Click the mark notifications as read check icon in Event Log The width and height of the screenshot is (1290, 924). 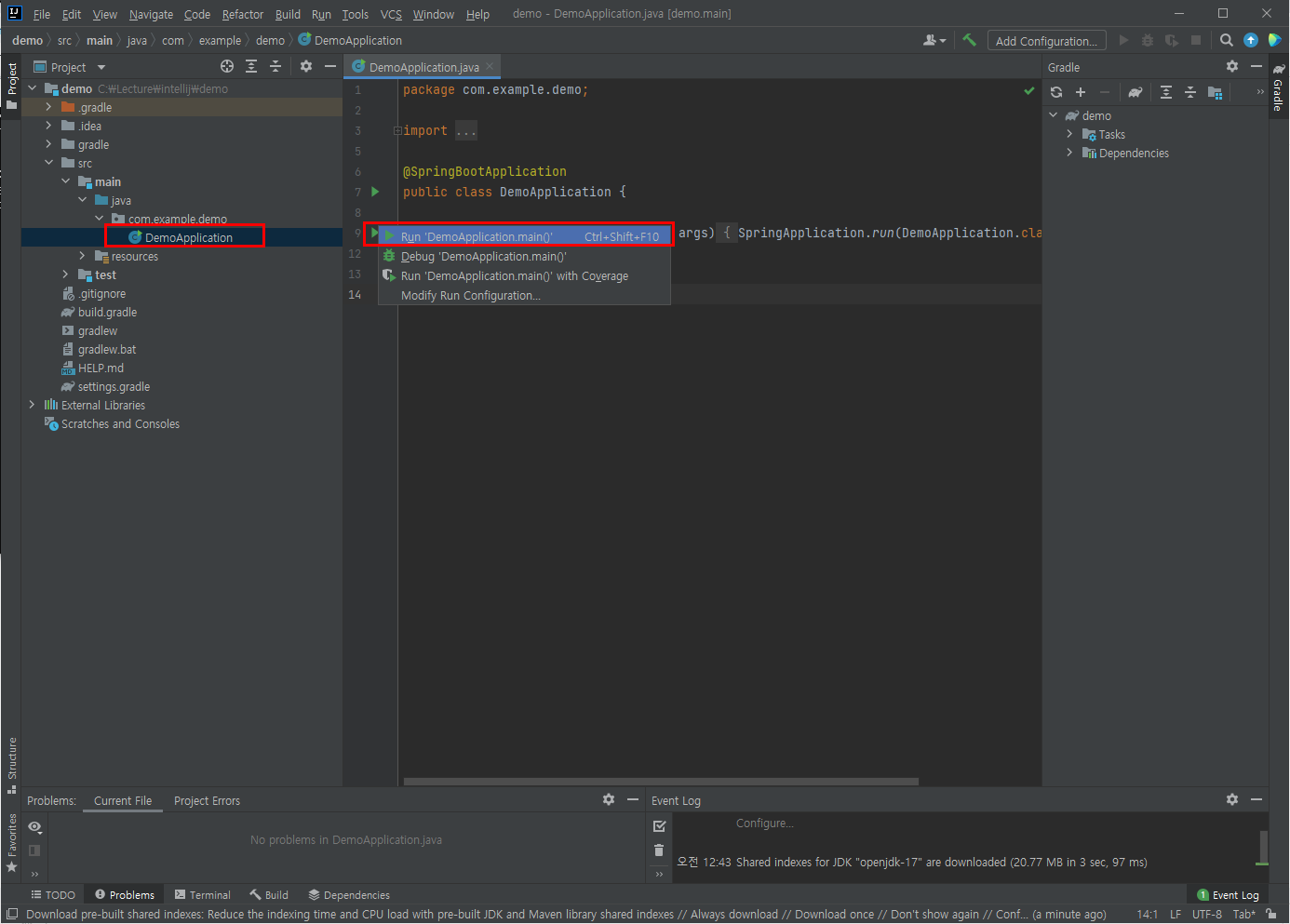click(659, 826)
